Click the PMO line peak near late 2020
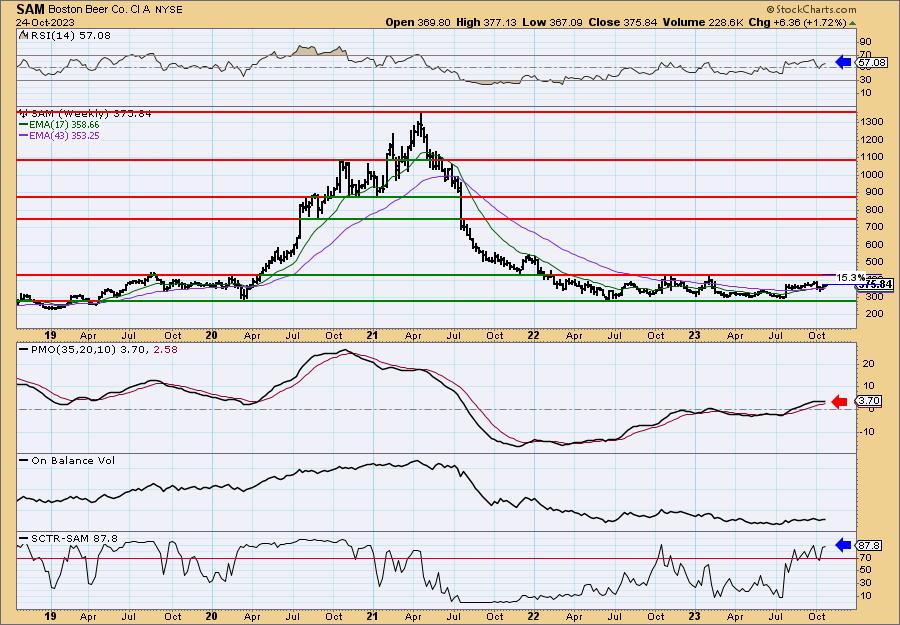900x625 pixels. 344,351
